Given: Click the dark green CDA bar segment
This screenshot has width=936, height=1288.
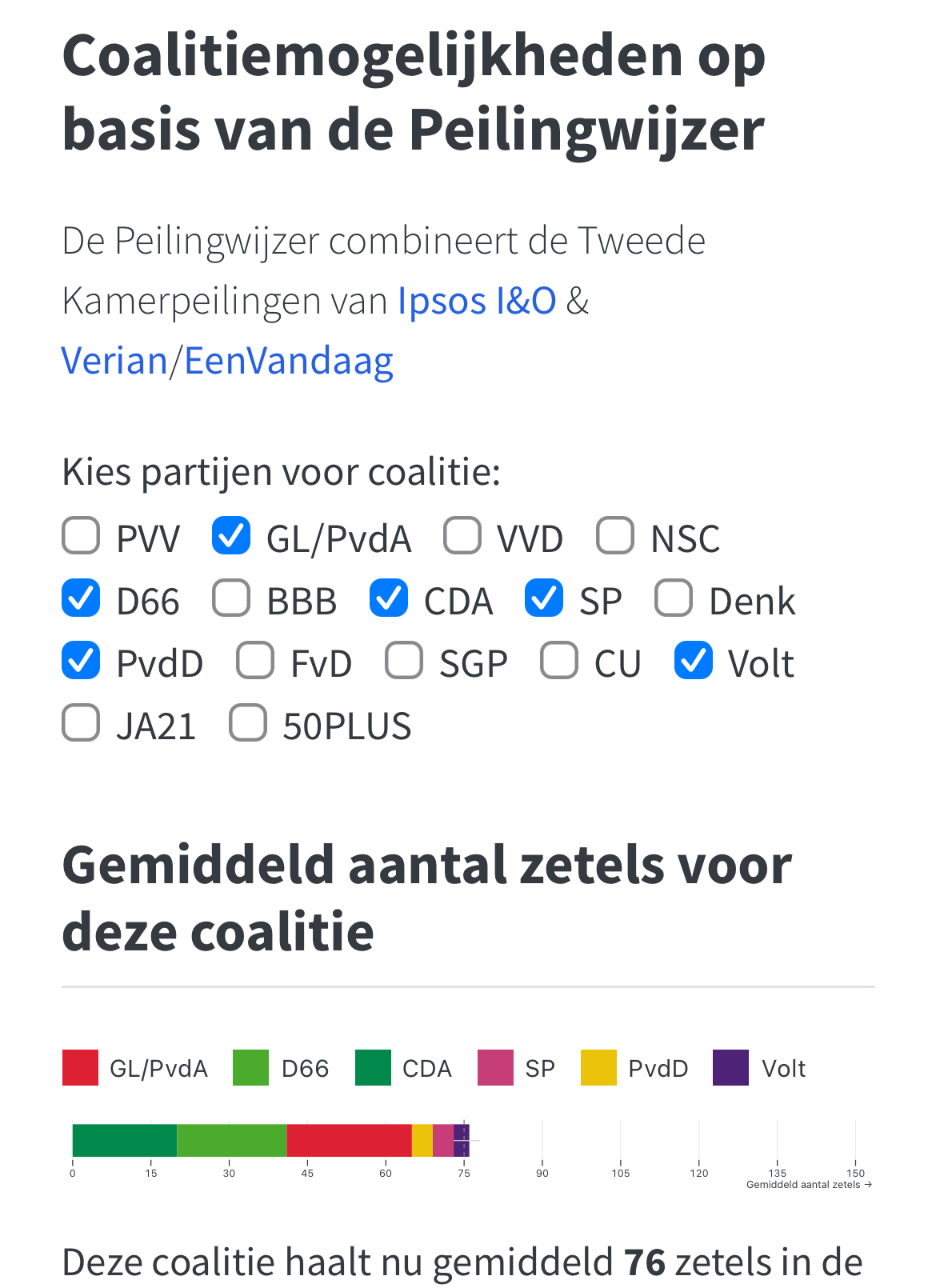Looking at the screenshot, I should pos(124,1140).
